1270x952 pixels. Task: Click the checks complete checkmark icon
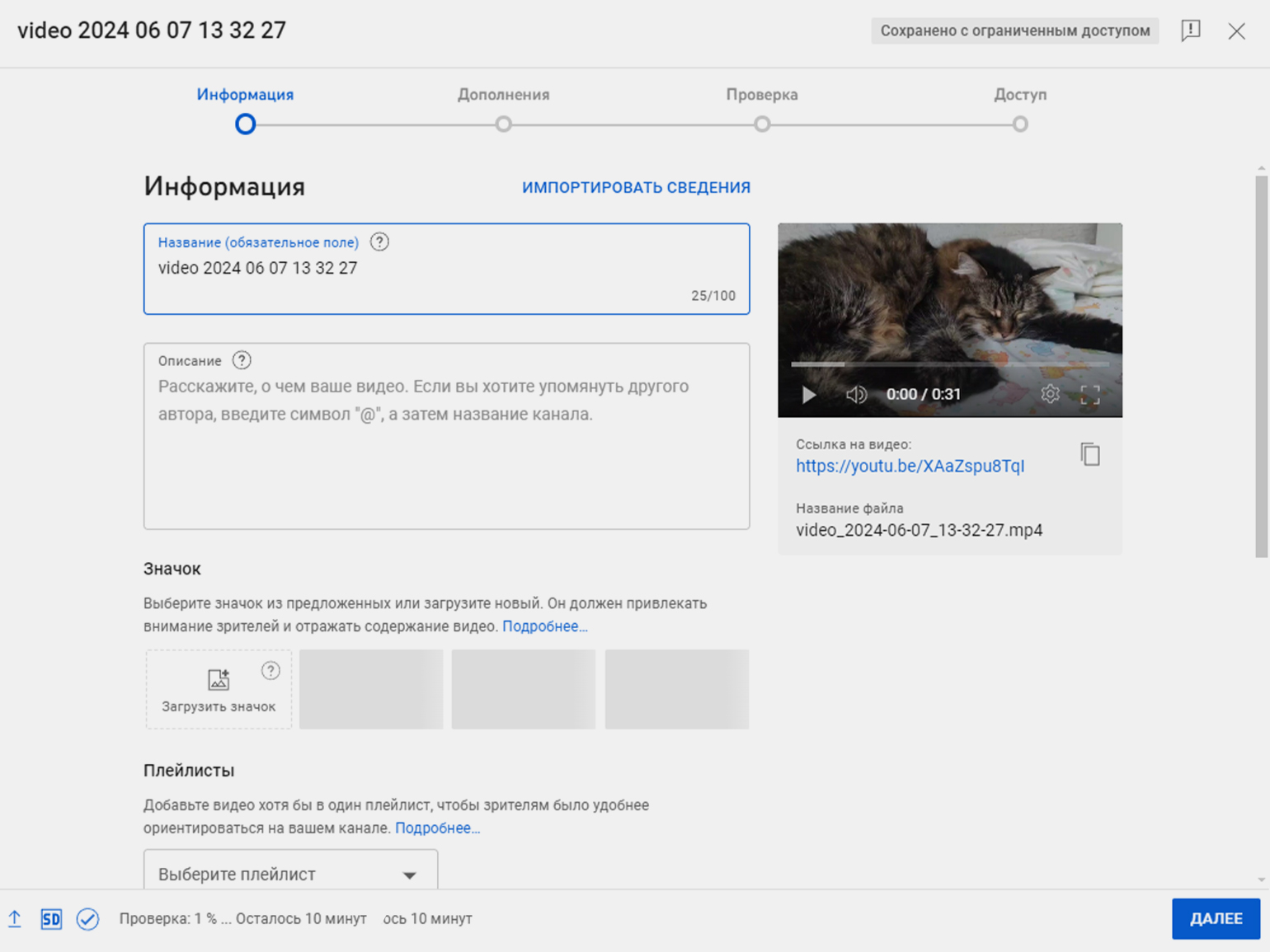[x=87, y=918]
